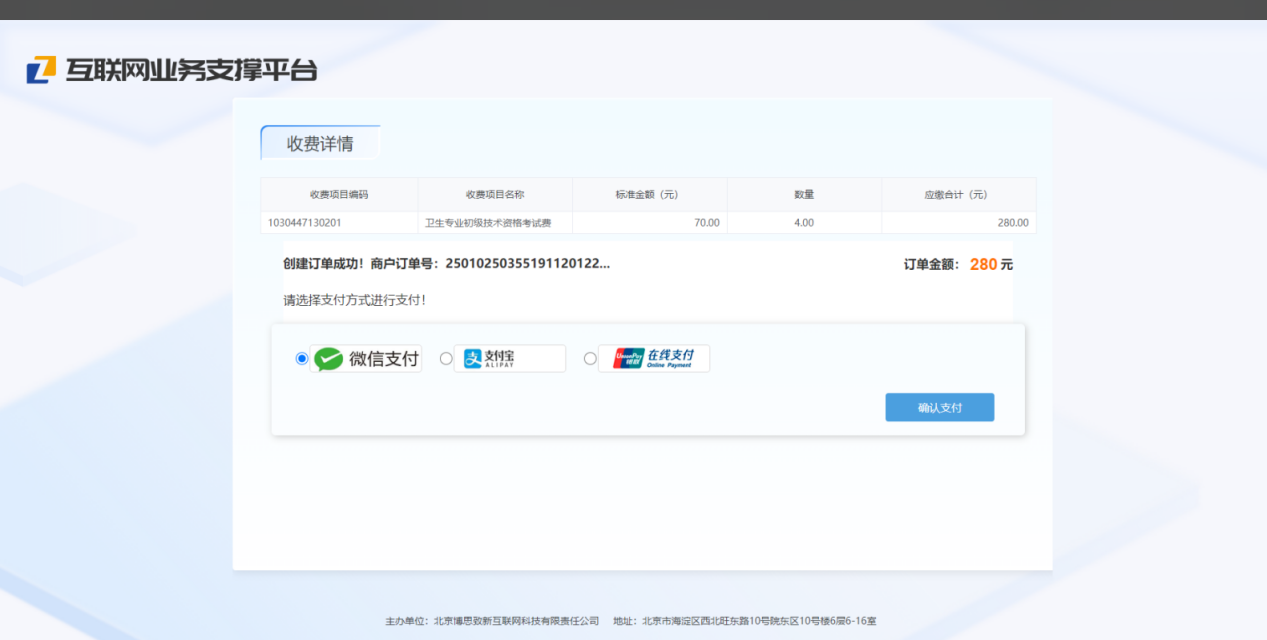This screenshot has width=1267, height=640.
Task: Select the Alipay radio button
Action: pos(446,359)
